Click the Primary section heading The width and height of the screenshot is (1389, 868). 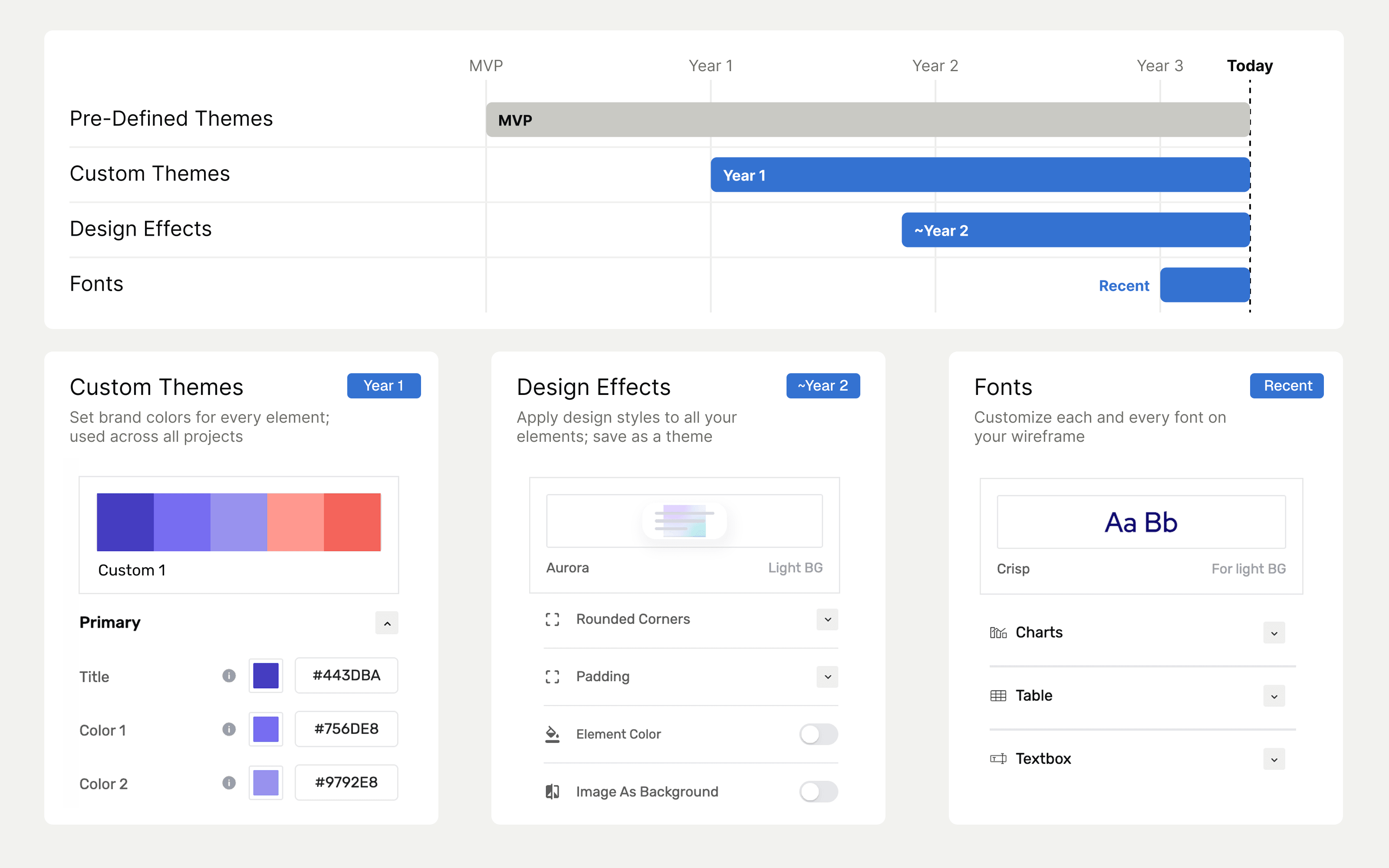coord(110,623)
